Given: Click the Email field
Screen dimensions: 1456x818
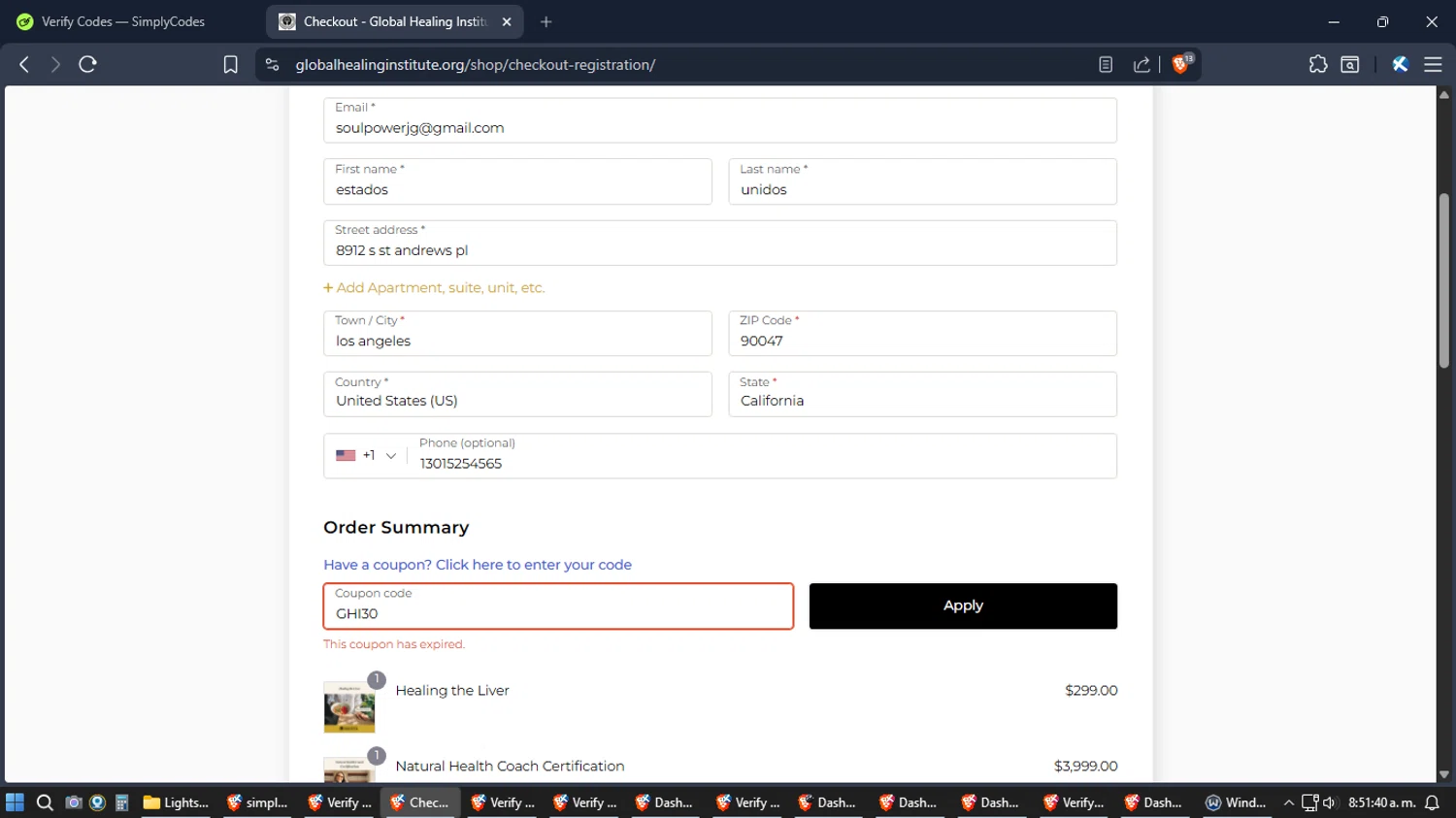Looking at the screenshot, I should click(x=720, y=120).
